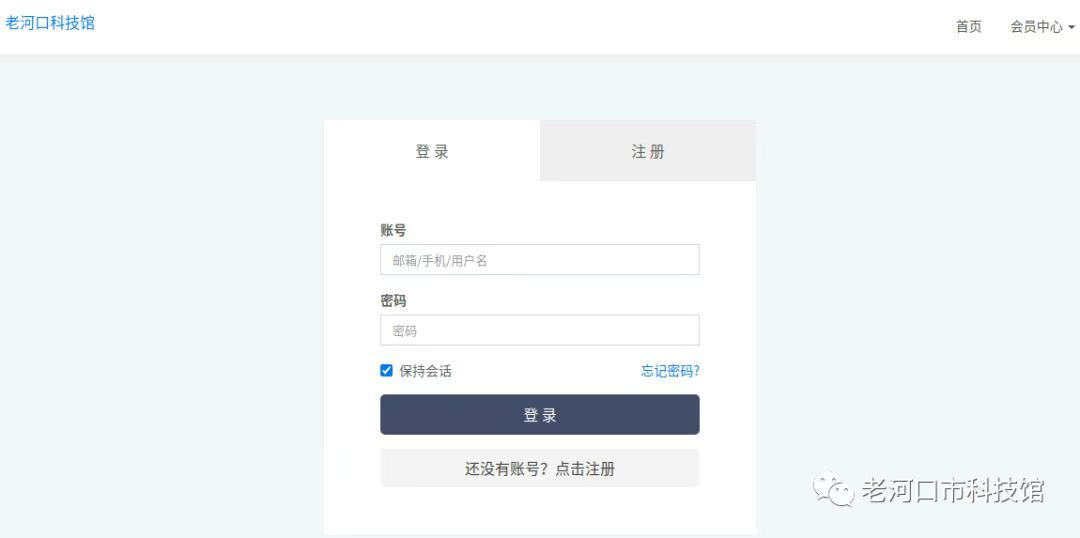
Task: Focus the 邮箱/手机/用户名 account field
Action: [x=540, y=260]
